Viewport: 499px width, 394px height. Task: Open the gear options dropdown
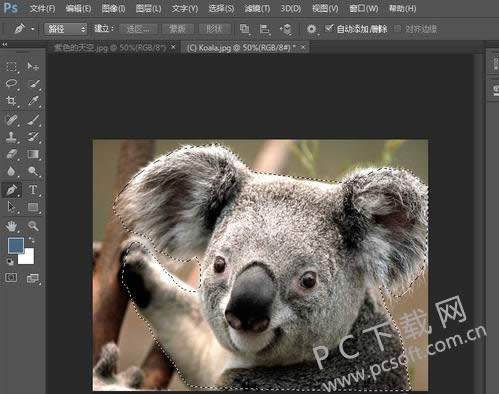point(311,29)
